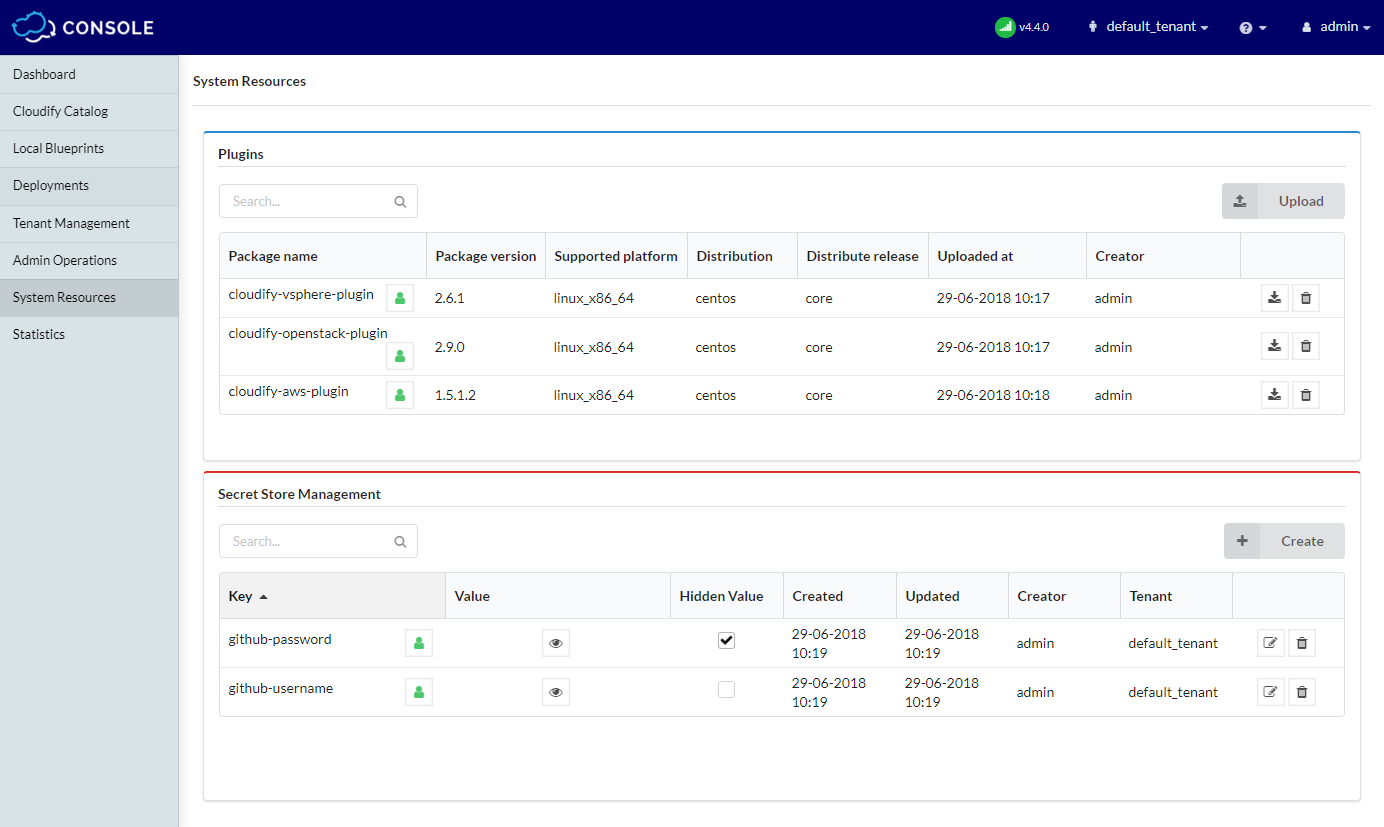The width and height of the screenshot is (1384, 827).
Task: Delete the cloudify-openstack-plugin entry
Action: coord(1305,346)
